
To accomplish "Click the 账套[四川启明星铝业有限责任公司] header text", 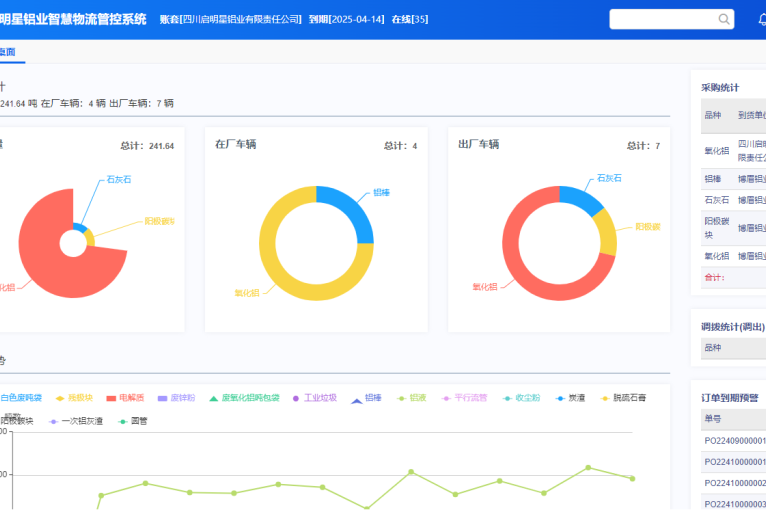I will click(x=230, y=20).
